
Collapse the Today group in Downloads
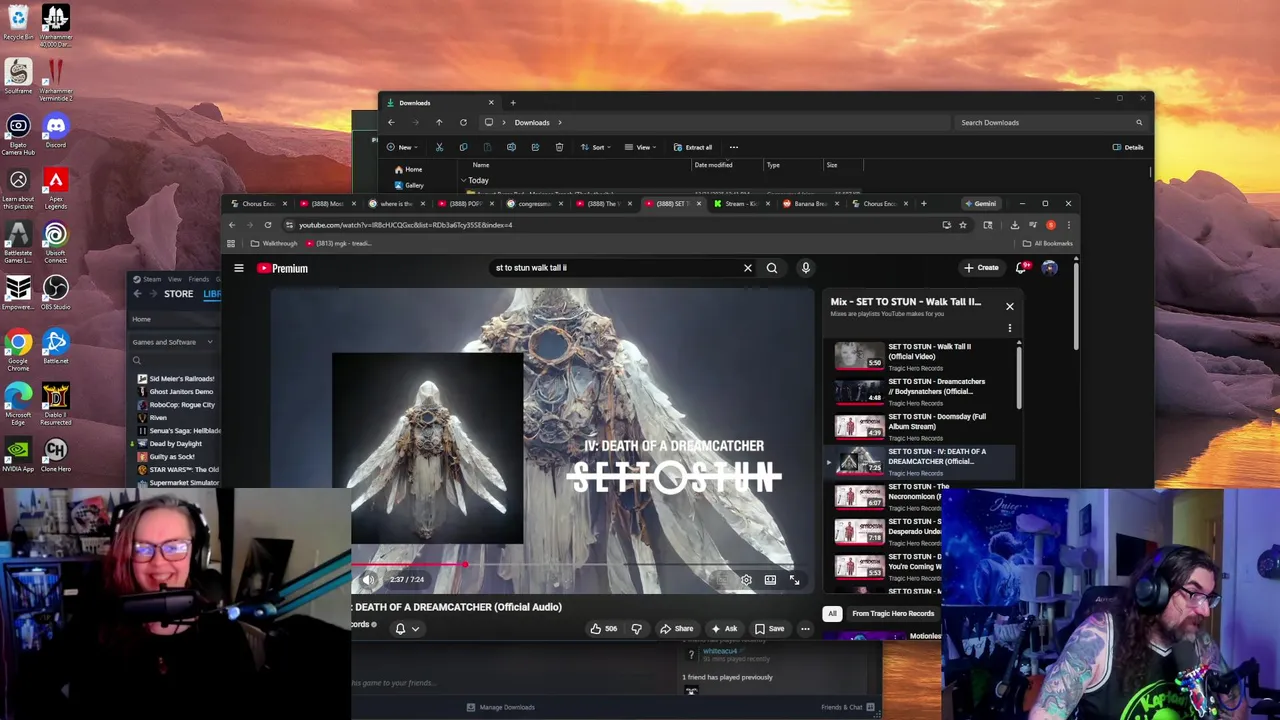[x=464, y=180]
